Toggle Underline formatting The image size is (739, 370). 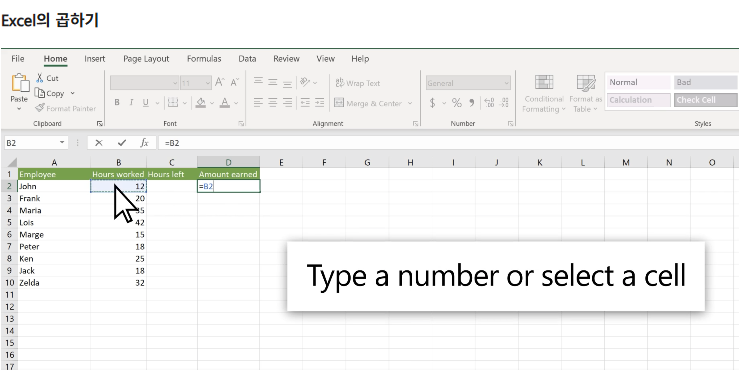tap(146, 102)
